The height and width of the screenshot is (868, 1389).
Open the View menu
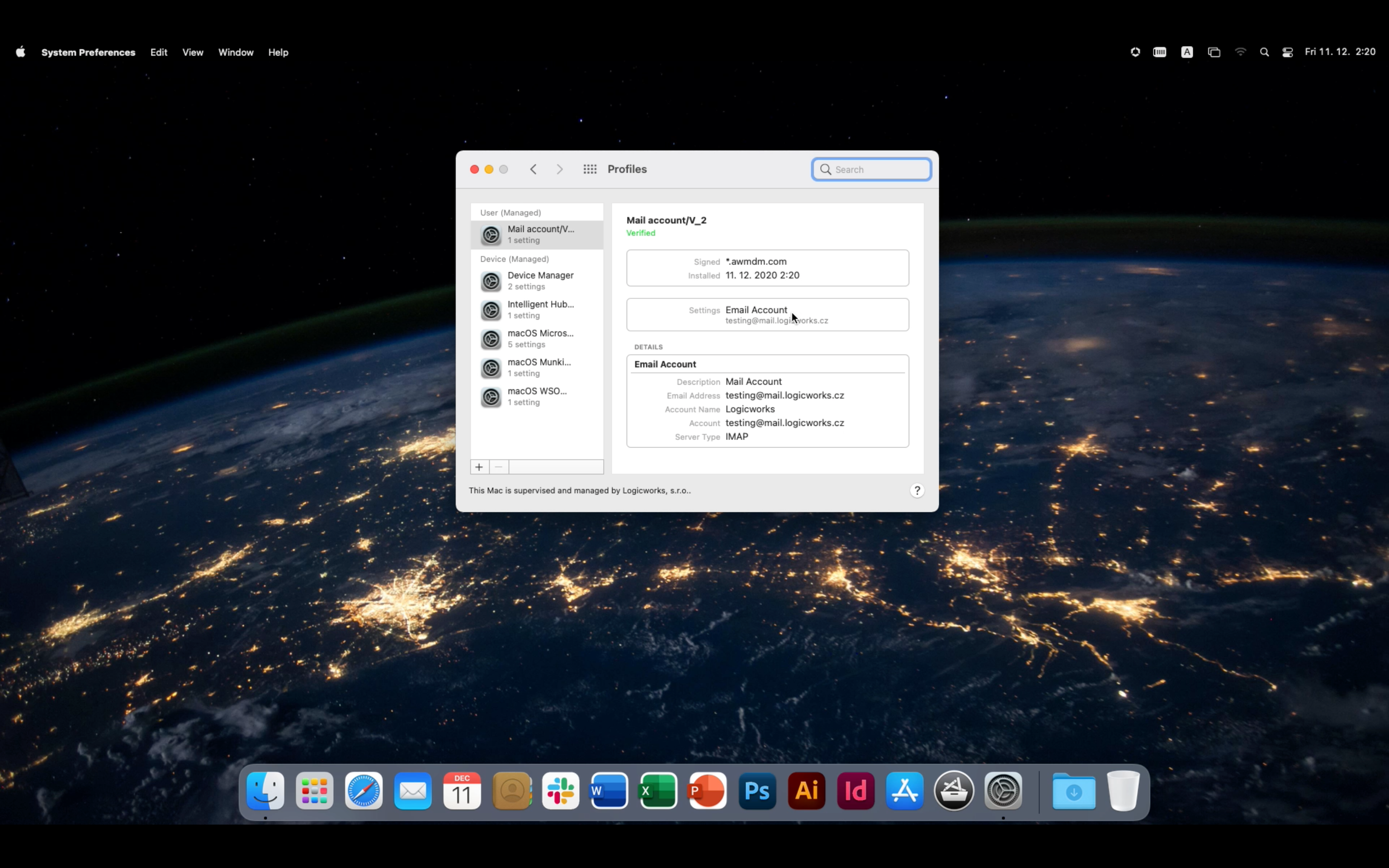[192, 52]
